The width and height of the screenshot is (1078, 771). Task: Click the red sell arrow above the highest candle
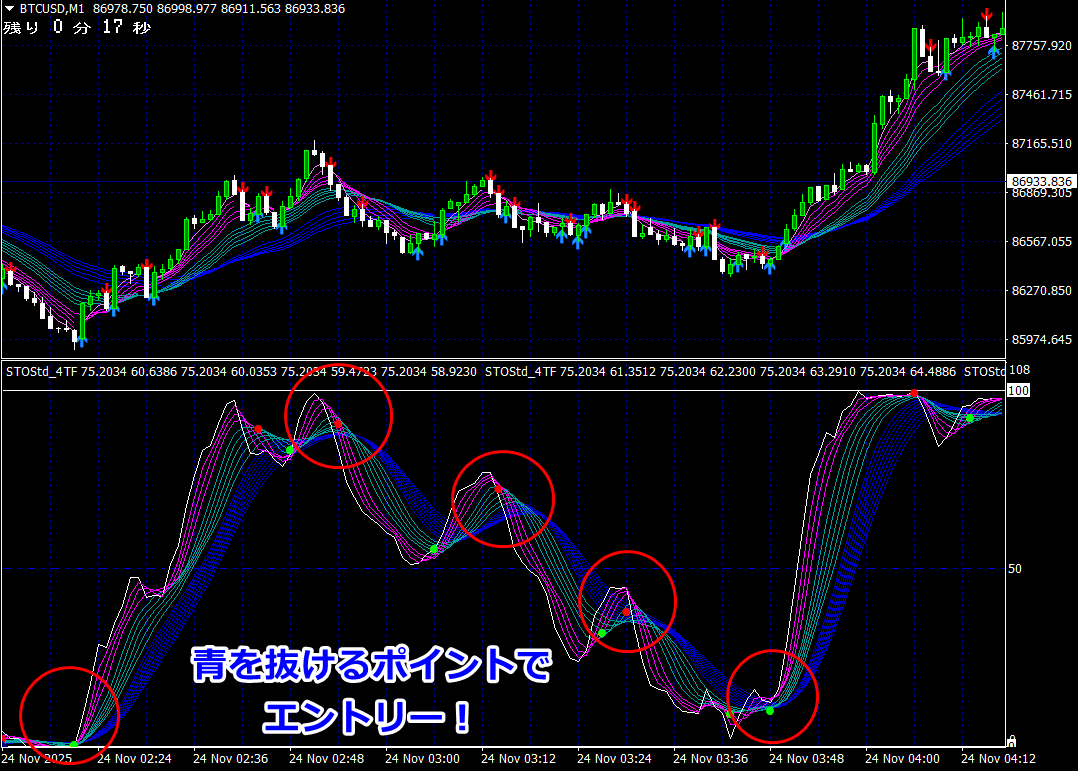point(986,15)
